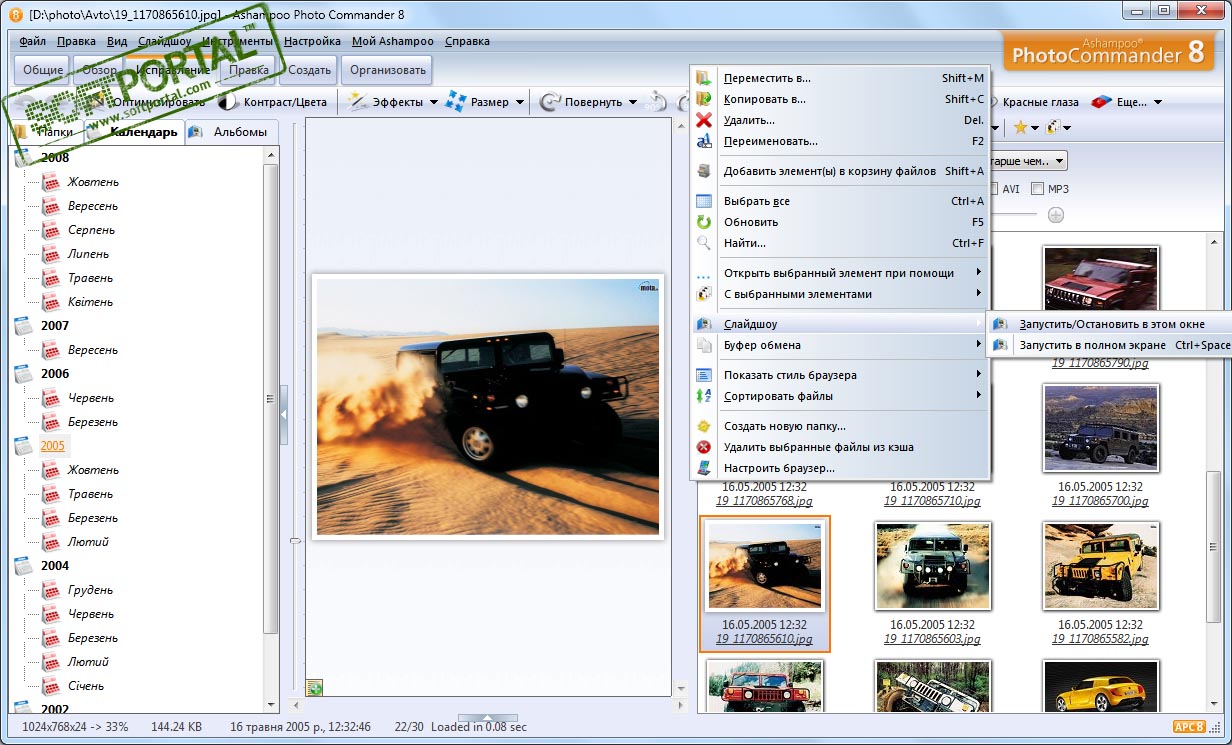Select the selected black jeep thumbnail 19_1170865610
The width and height of the screenshot is (1232, 745).
point(764,567)
